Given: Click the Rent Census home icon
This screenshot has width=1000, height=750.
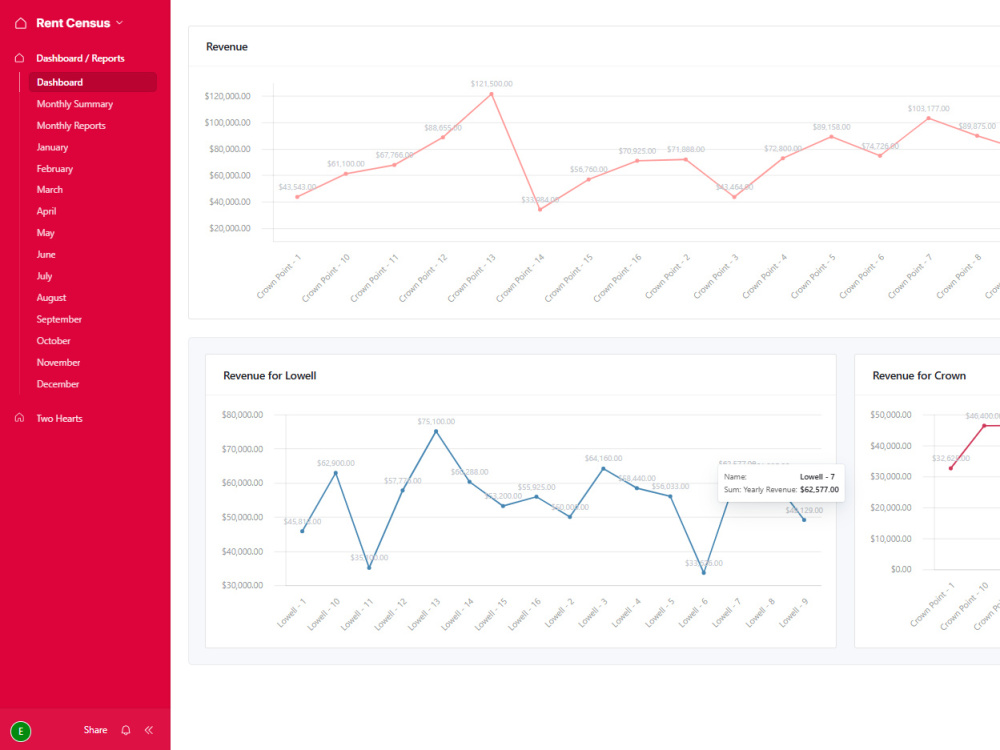Looking at the screenshot, I should tap(20, 23).
